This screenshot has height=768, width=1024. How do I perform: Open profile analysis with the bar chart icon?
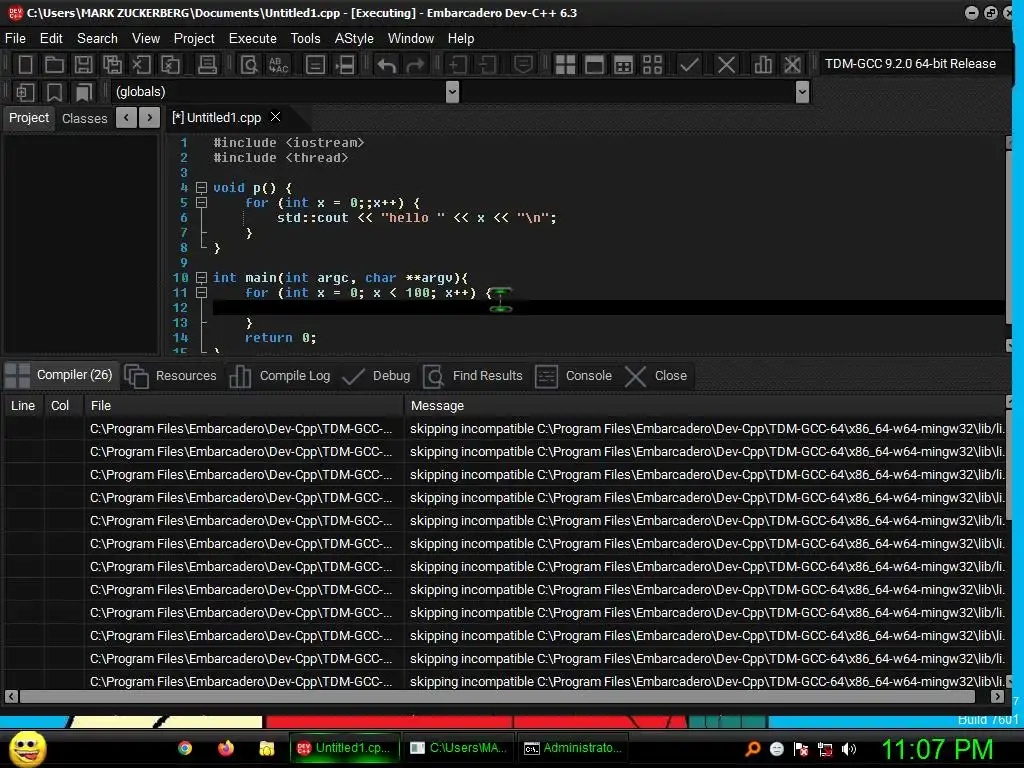pos(763,65)
